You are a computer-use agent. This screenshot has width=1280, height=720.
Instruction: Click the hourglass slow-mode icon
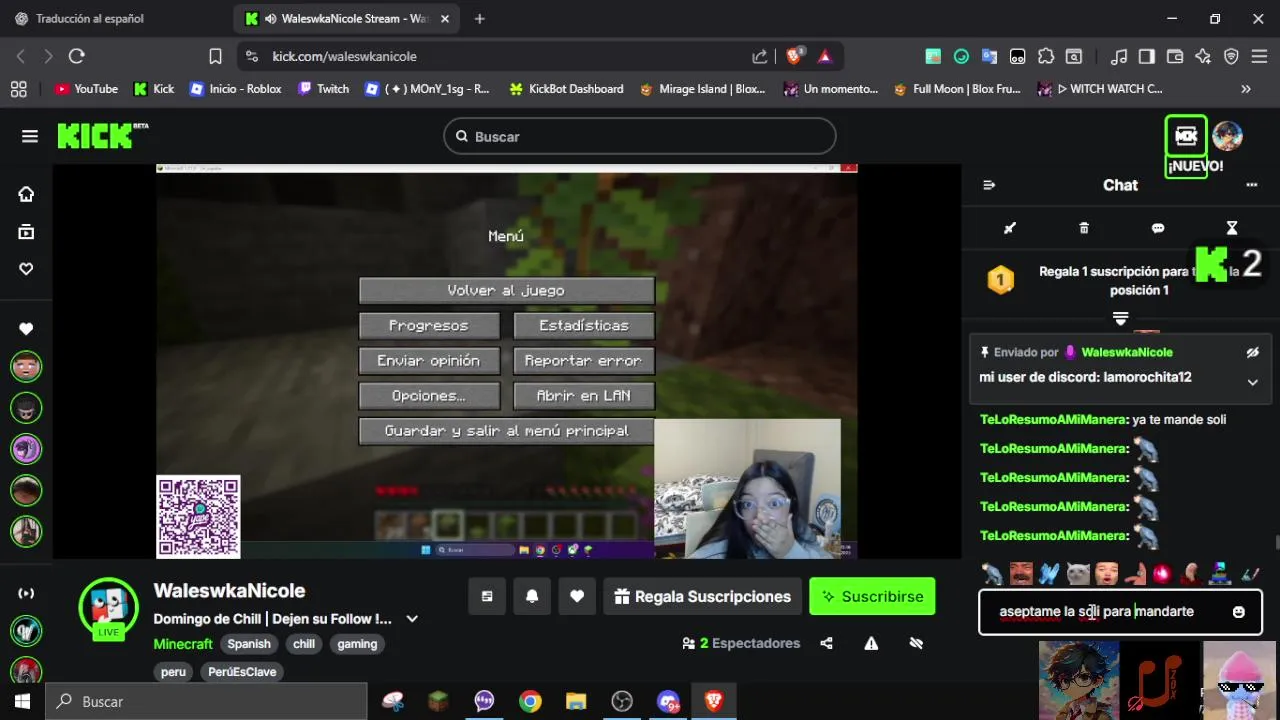1232,228
